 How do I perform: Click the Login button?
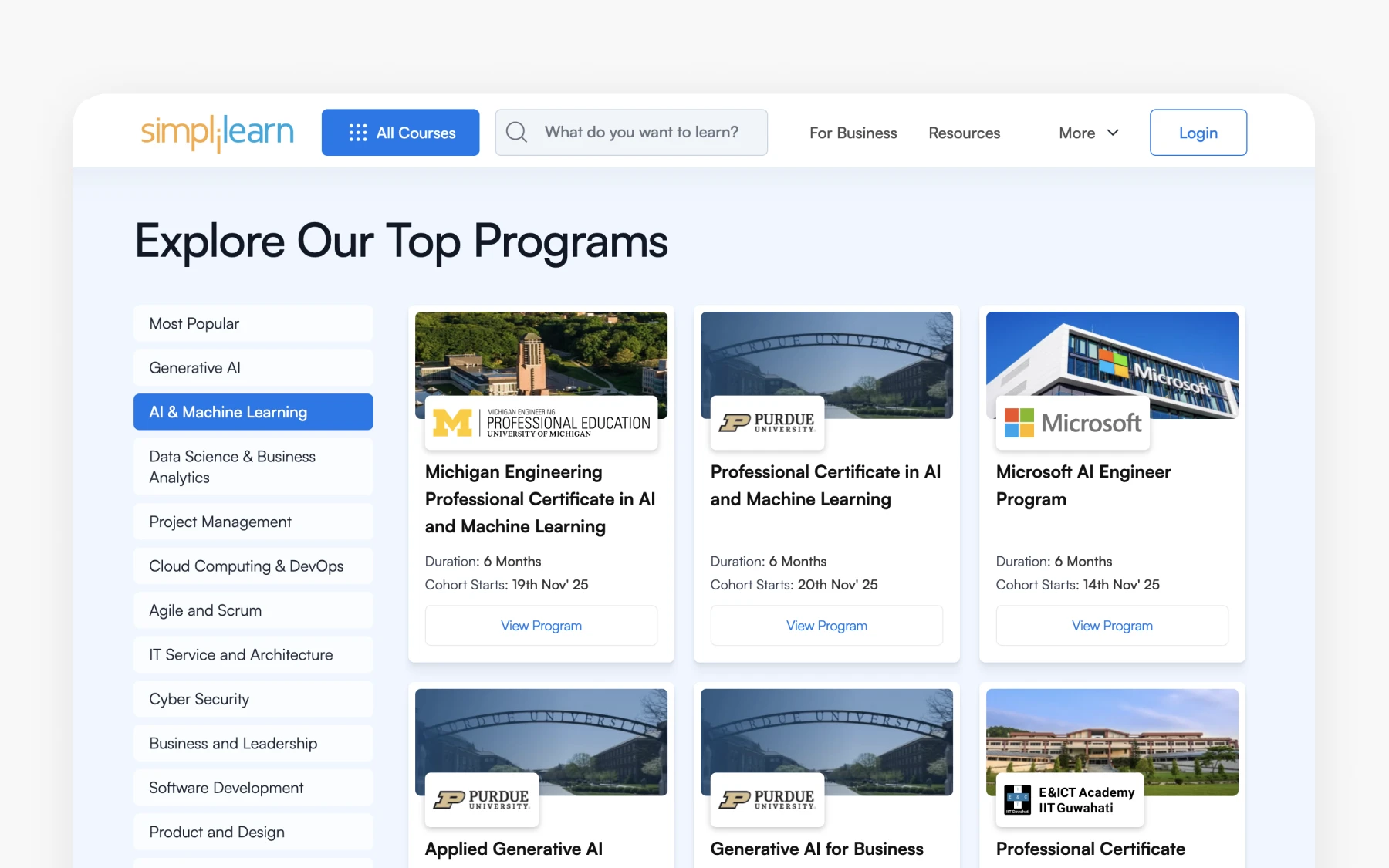point(1198,133)
